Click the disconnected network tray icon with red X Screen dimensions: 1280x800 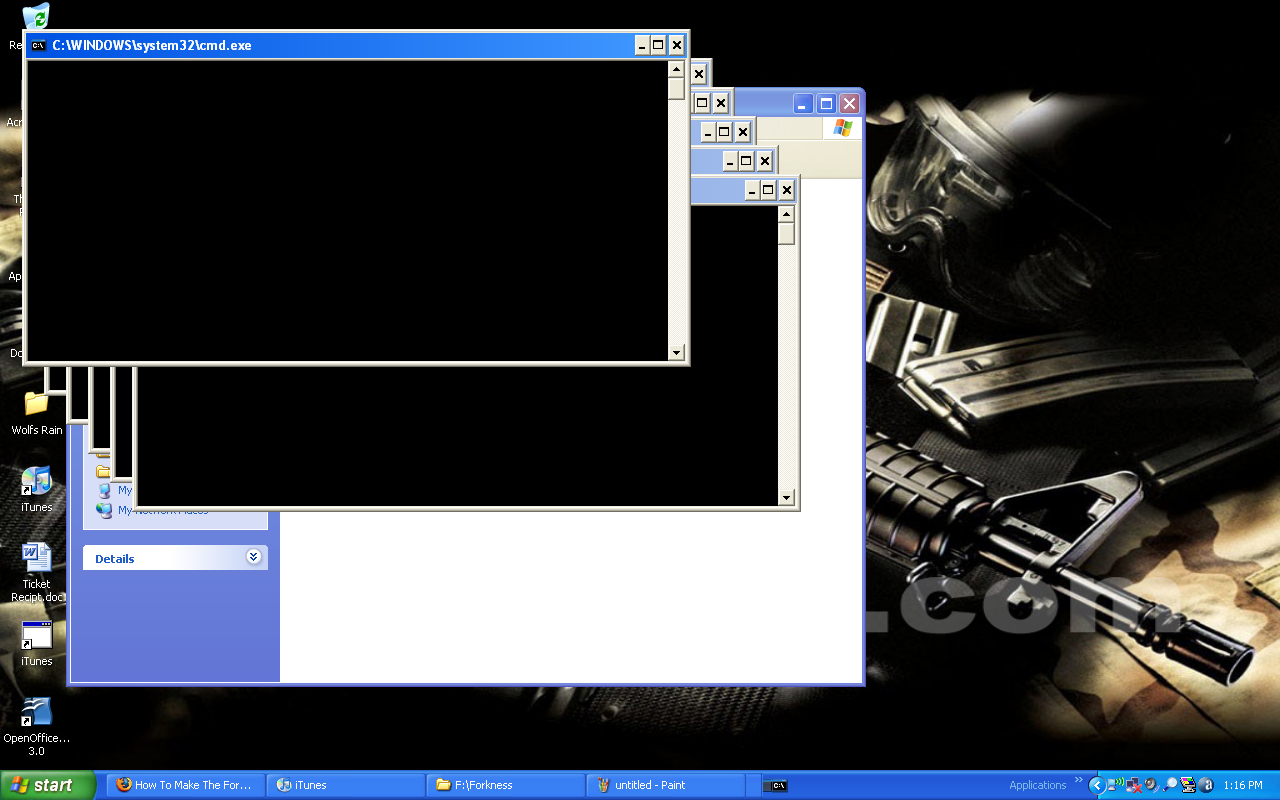[1134, 785]
